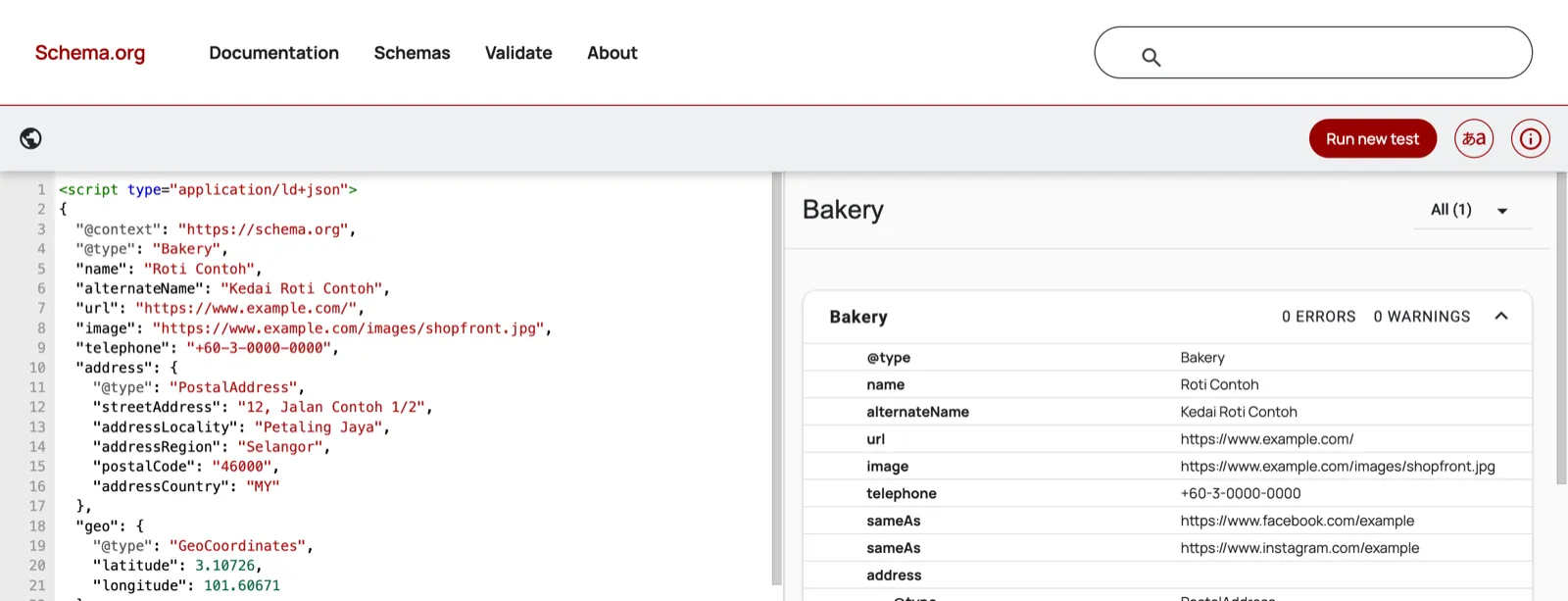Viewport: 1568px width, 601px height.
Task: Go to Schema.org home logo
Action: [x=90, y=53]
